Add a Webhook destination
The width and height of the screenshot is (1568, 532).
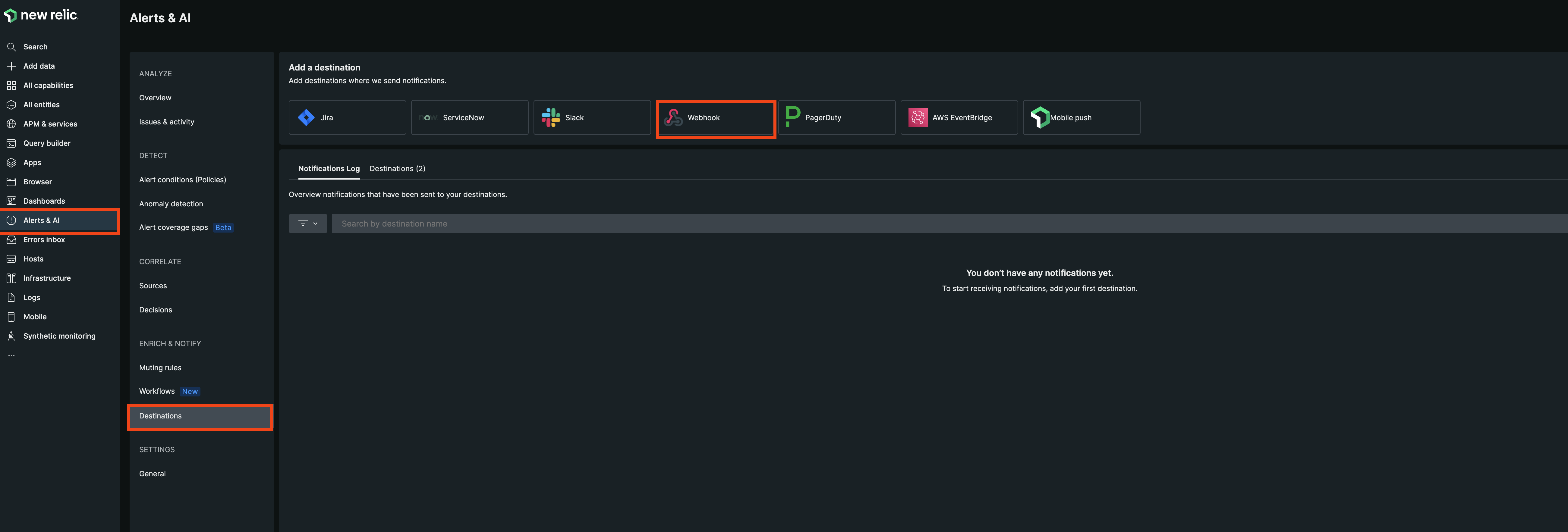[715, 118]
